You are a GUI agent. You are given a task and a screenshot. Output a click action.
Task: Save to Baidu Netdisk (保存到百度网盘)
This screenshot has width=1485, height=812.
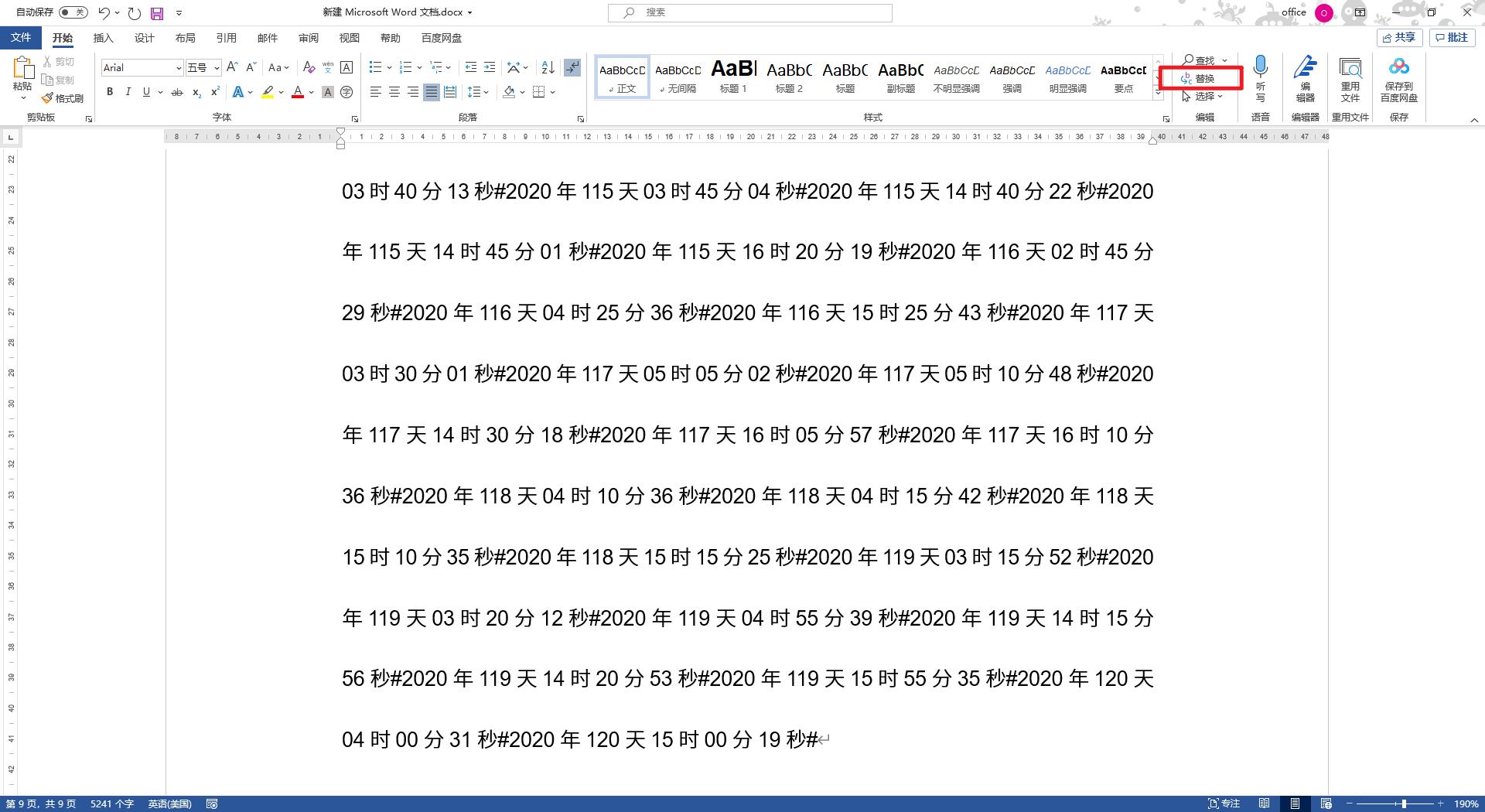tap(1399, 78)
